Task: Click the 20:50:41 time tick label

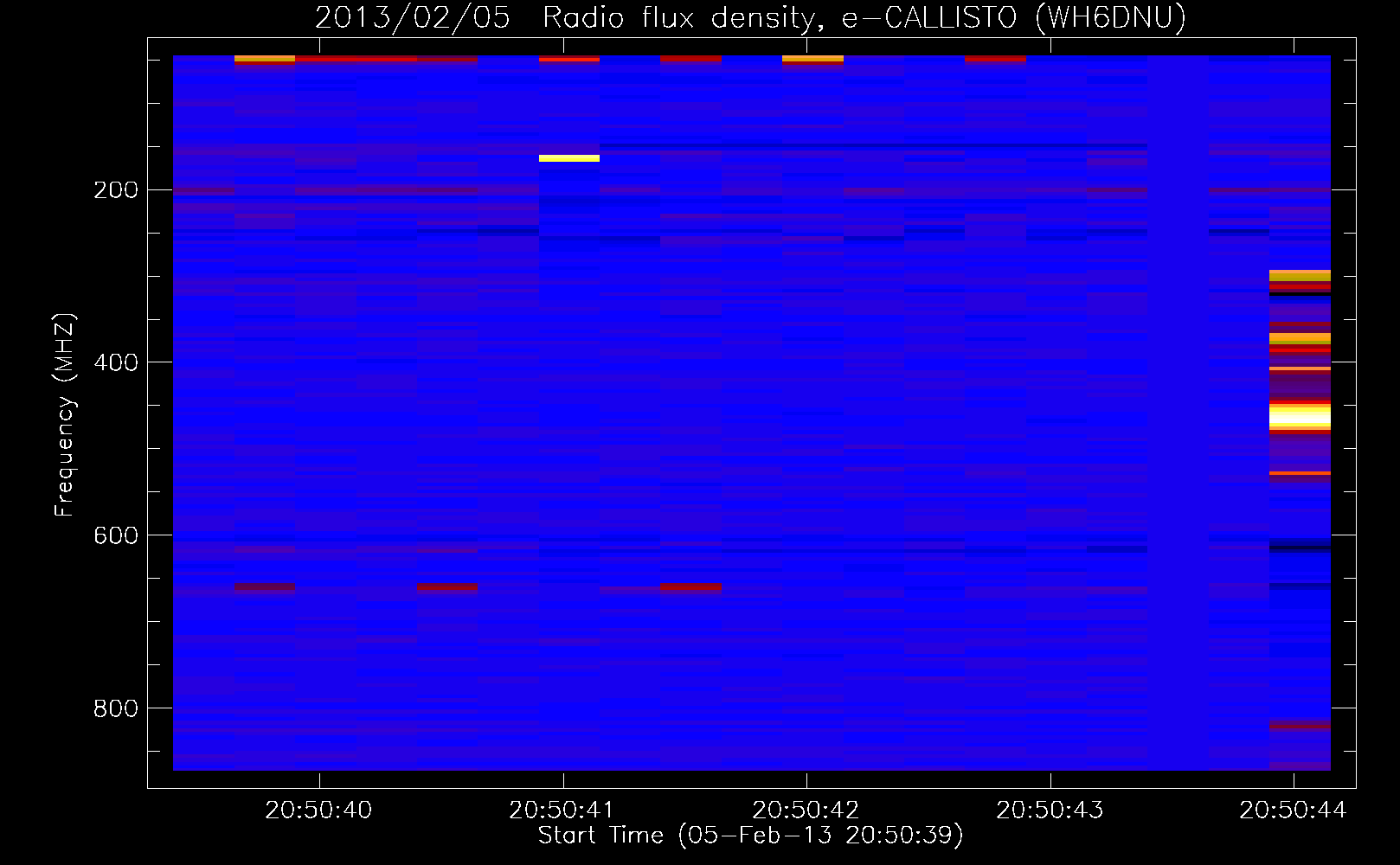Action: pyautogui.click(x=562, y=810)
